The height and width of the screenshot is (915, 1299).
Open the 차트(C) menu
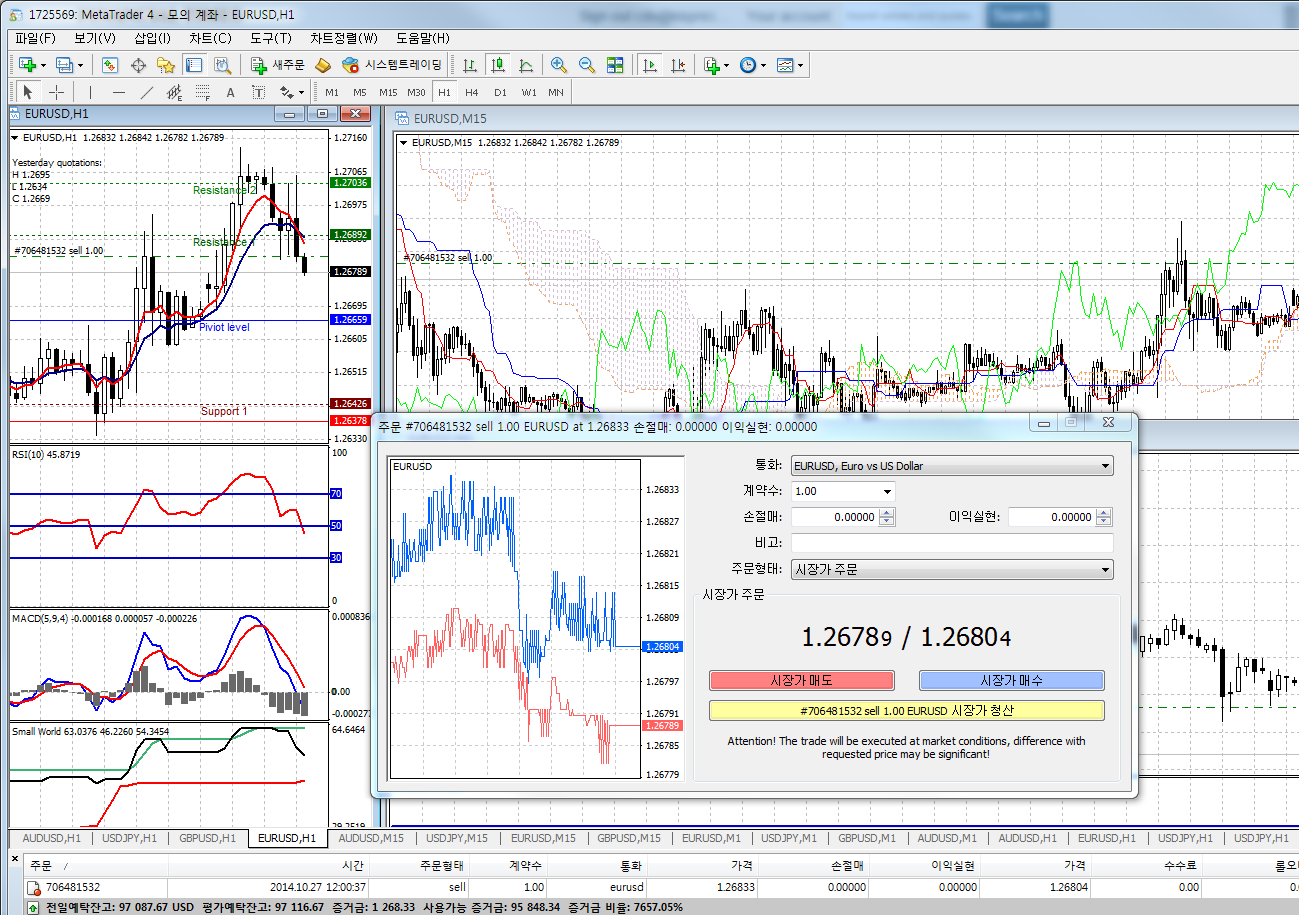210,38
